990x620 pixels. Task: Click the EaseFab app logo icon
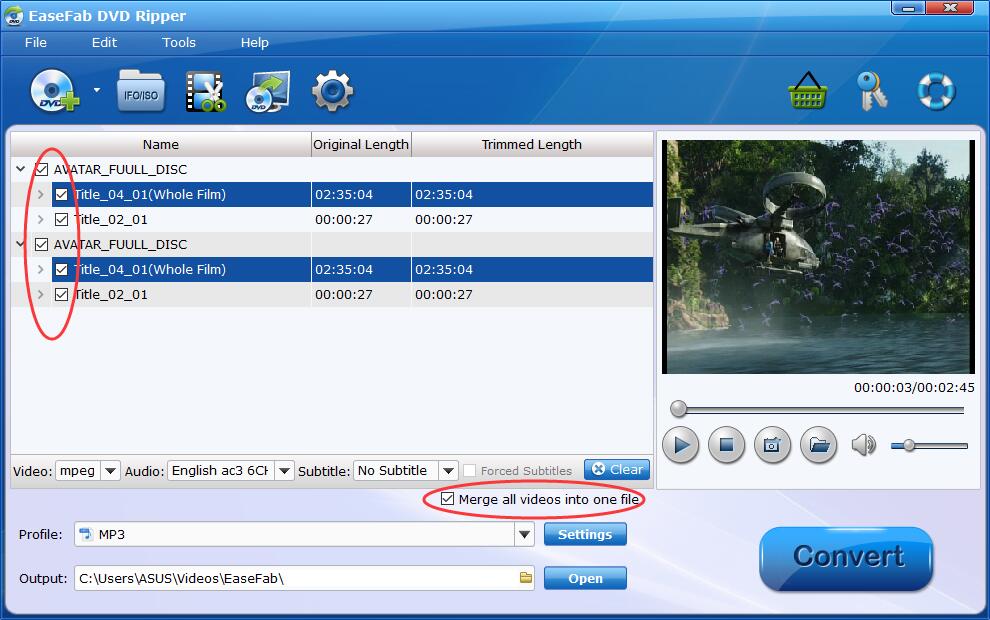(x=13, y=16)
